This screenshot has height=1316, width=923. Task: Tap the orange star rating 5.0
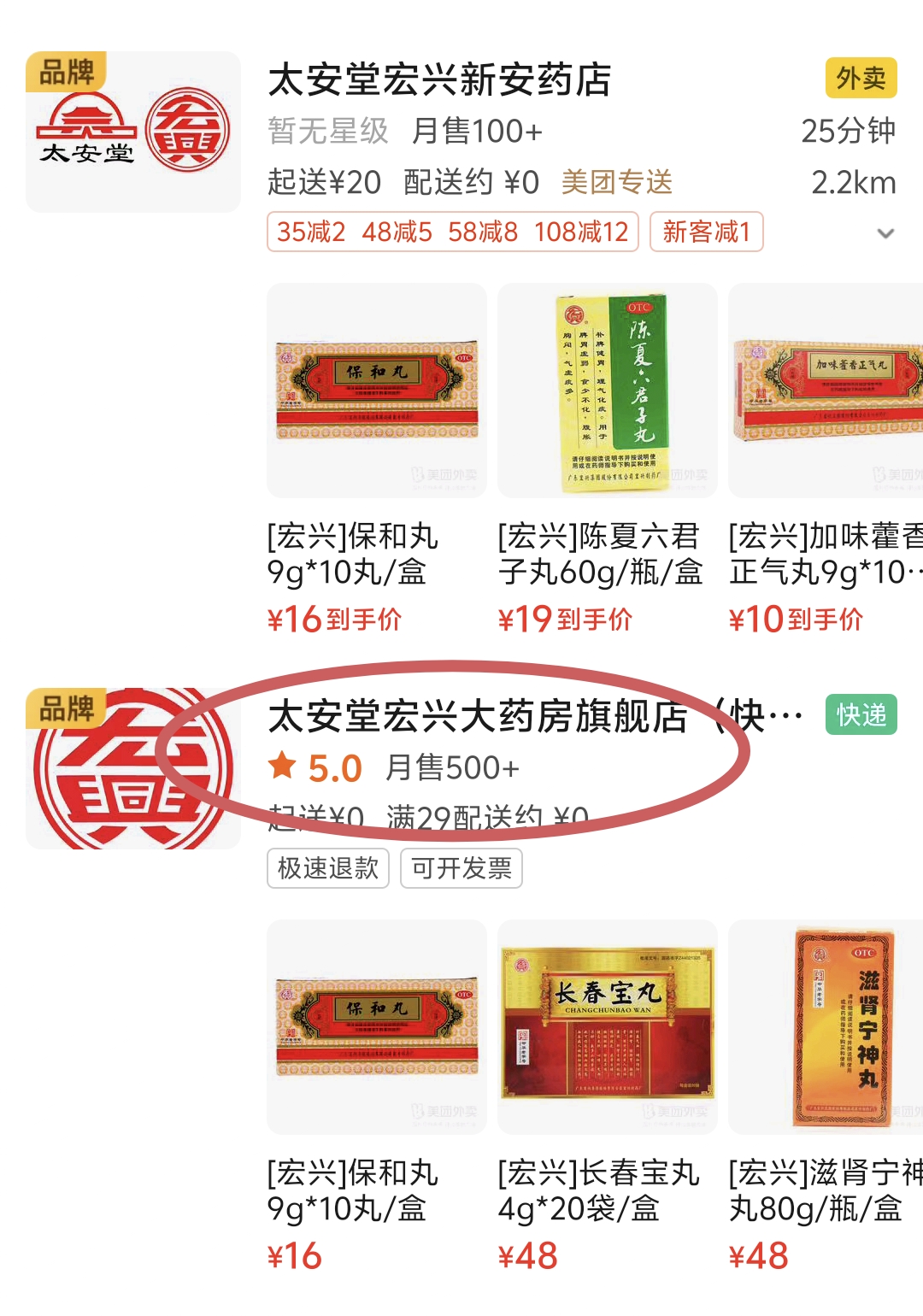tap(315, 767)
